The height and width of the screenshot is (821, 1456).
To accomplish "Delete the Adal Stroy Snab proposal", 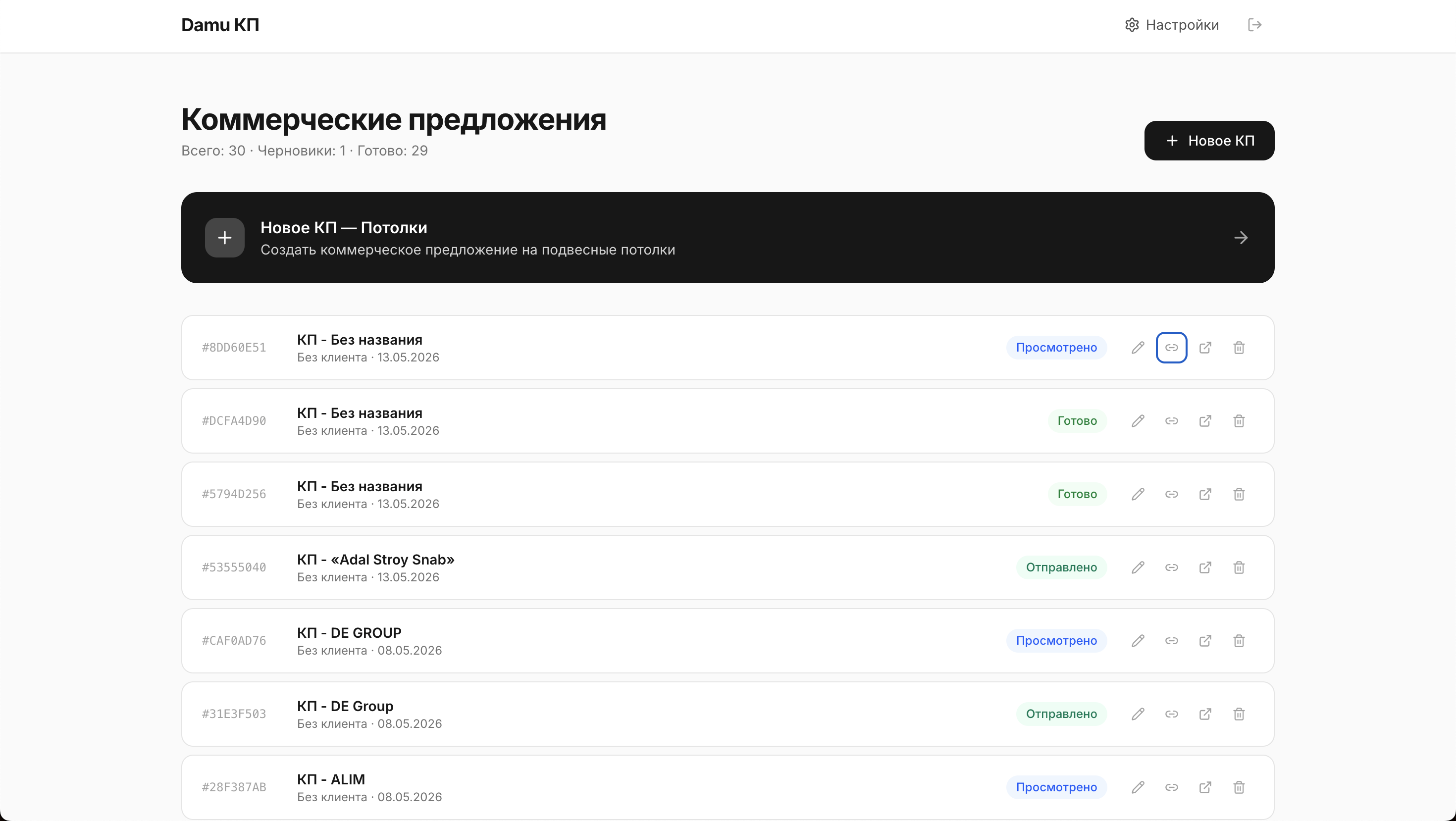I will (1239, 567).
